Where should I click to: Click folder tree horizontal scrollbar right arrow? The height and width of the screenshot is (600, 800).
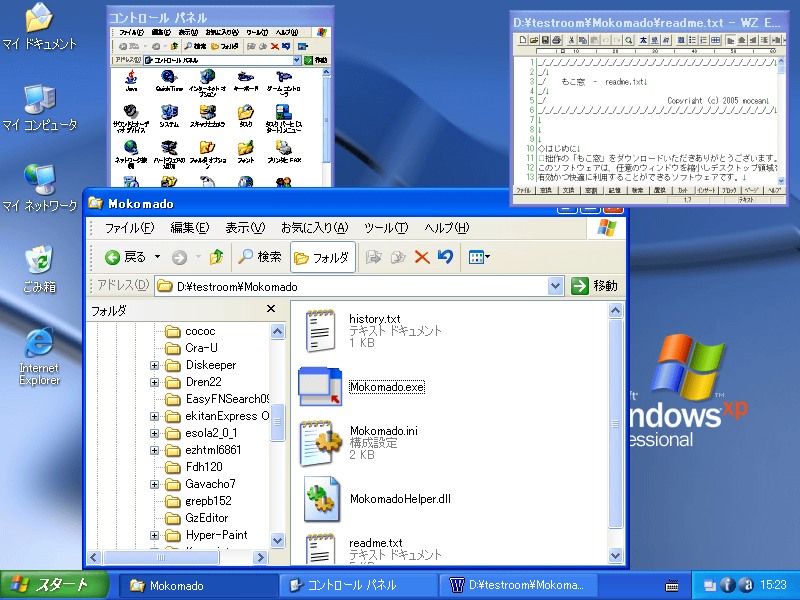260,557
